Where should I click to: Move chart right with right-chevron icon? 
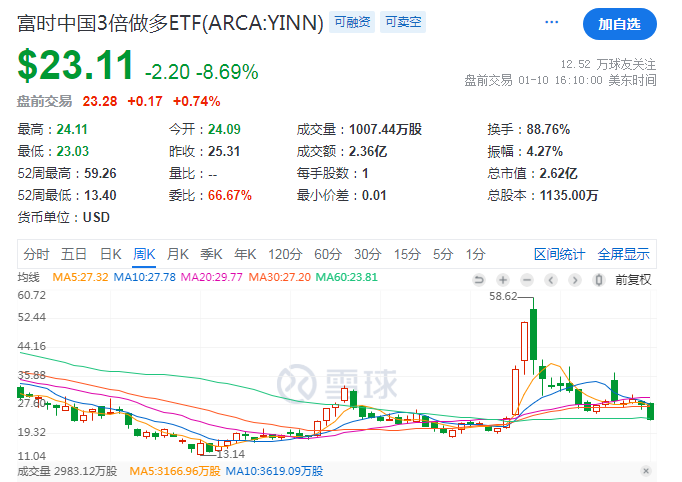(x=575, y=280)
